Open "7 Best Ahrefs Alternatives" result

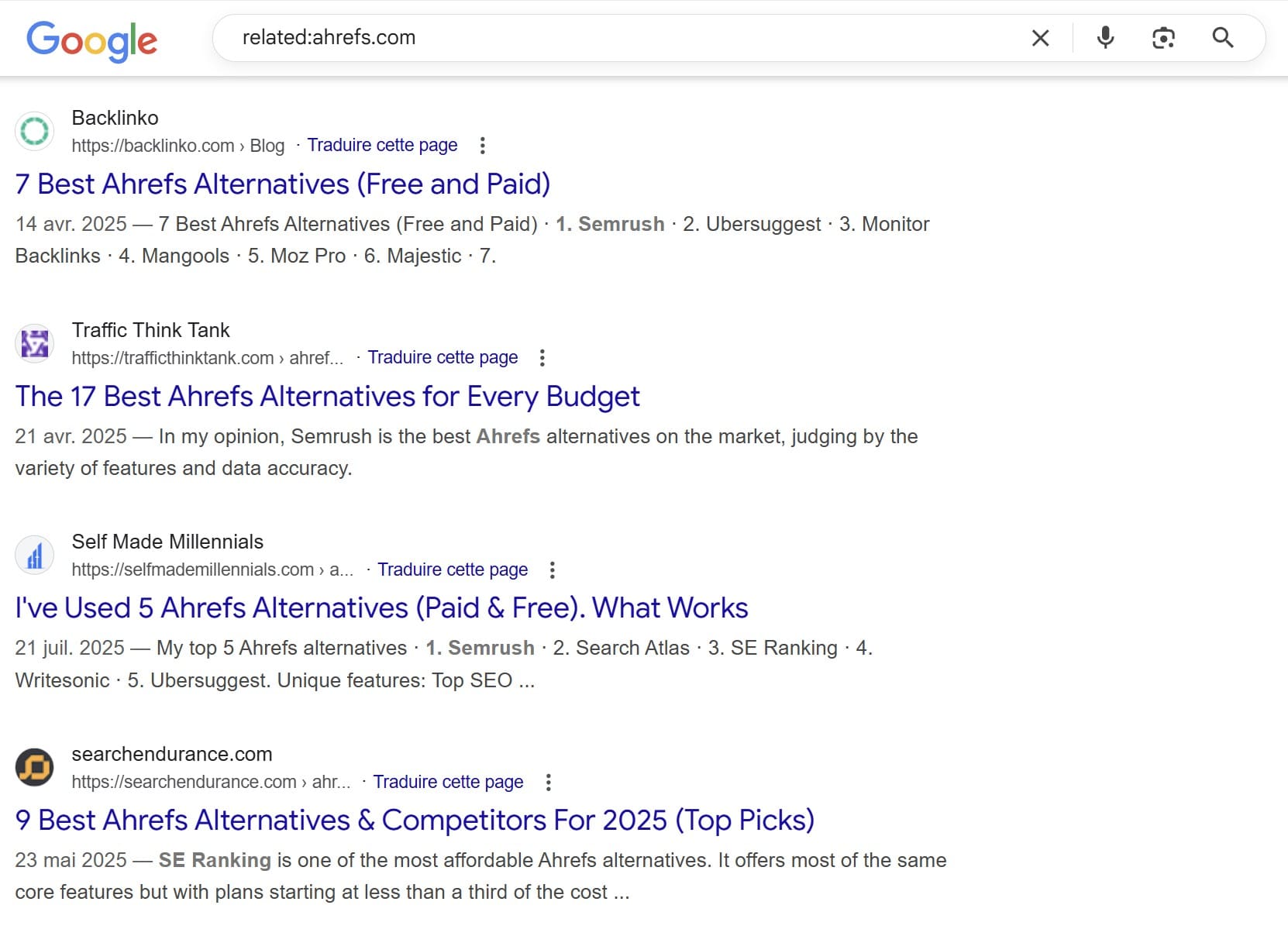pyautogui.click(x=282, y=184)
